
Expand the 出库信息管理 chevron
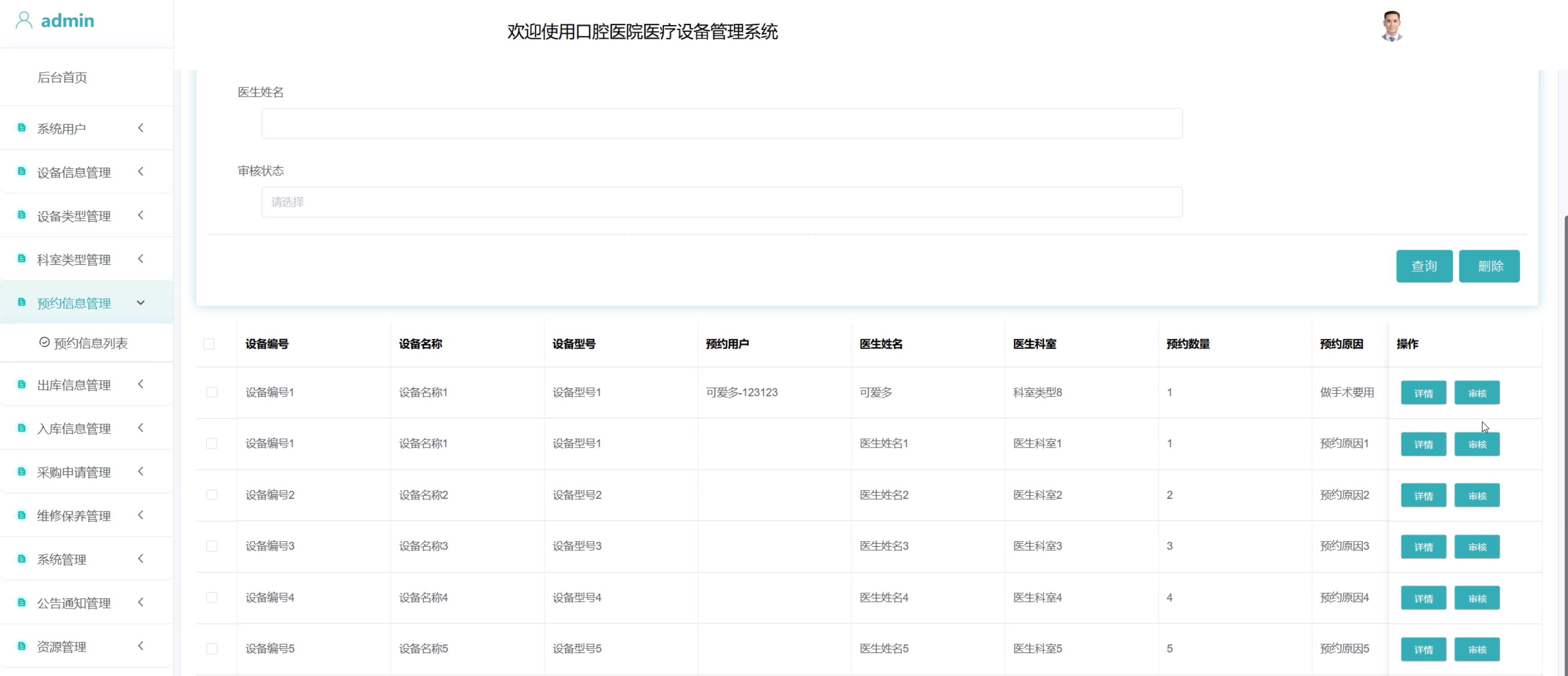tap(140, 384)
